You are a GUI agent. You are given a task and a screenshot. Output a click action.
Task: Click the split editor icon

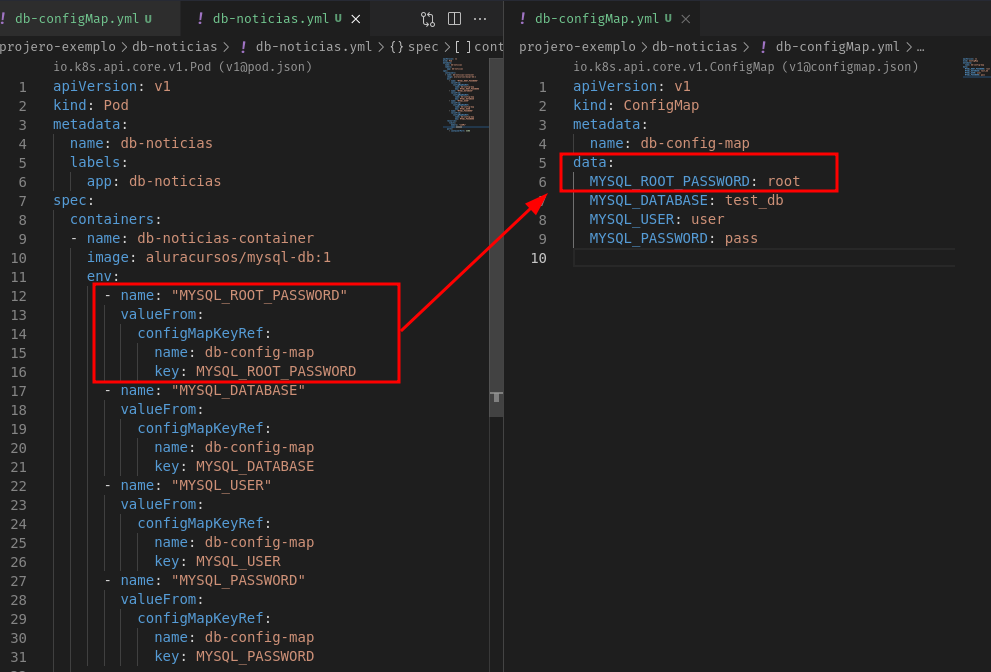(x=454, y=19)
